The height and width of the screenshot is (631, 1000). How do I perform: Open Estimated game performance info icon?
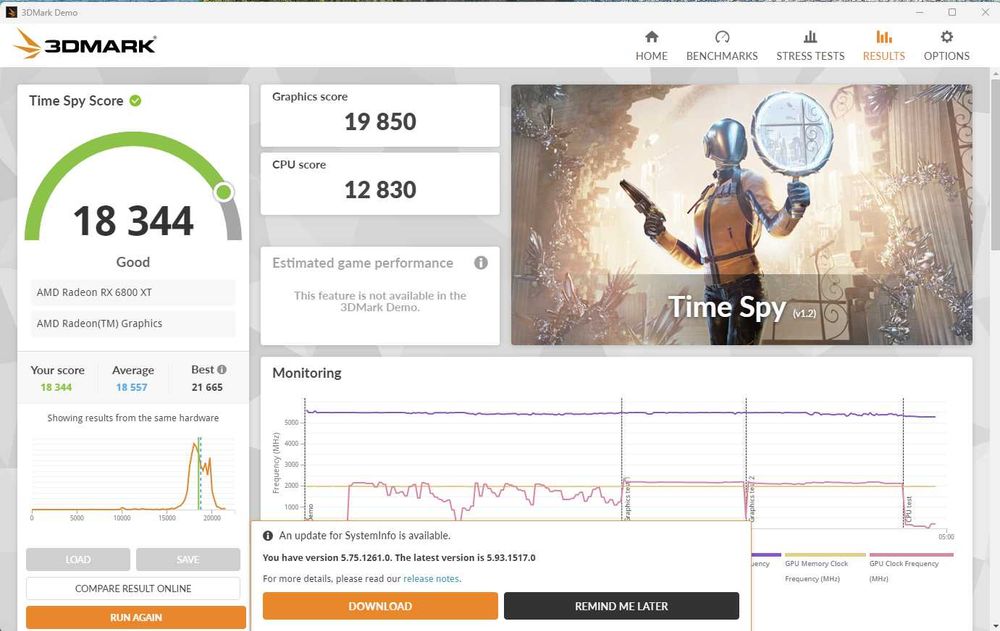(481, 263)
